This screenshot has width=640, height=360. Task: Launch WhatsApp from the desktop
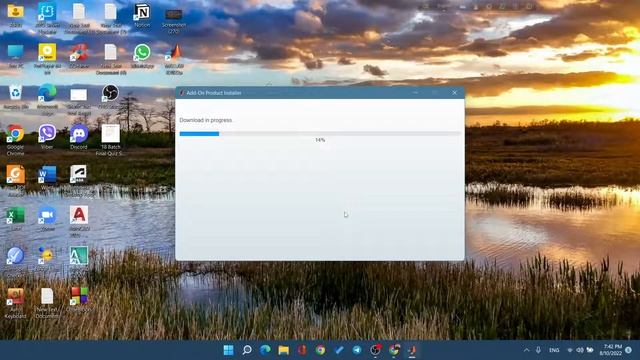point(142,56)
